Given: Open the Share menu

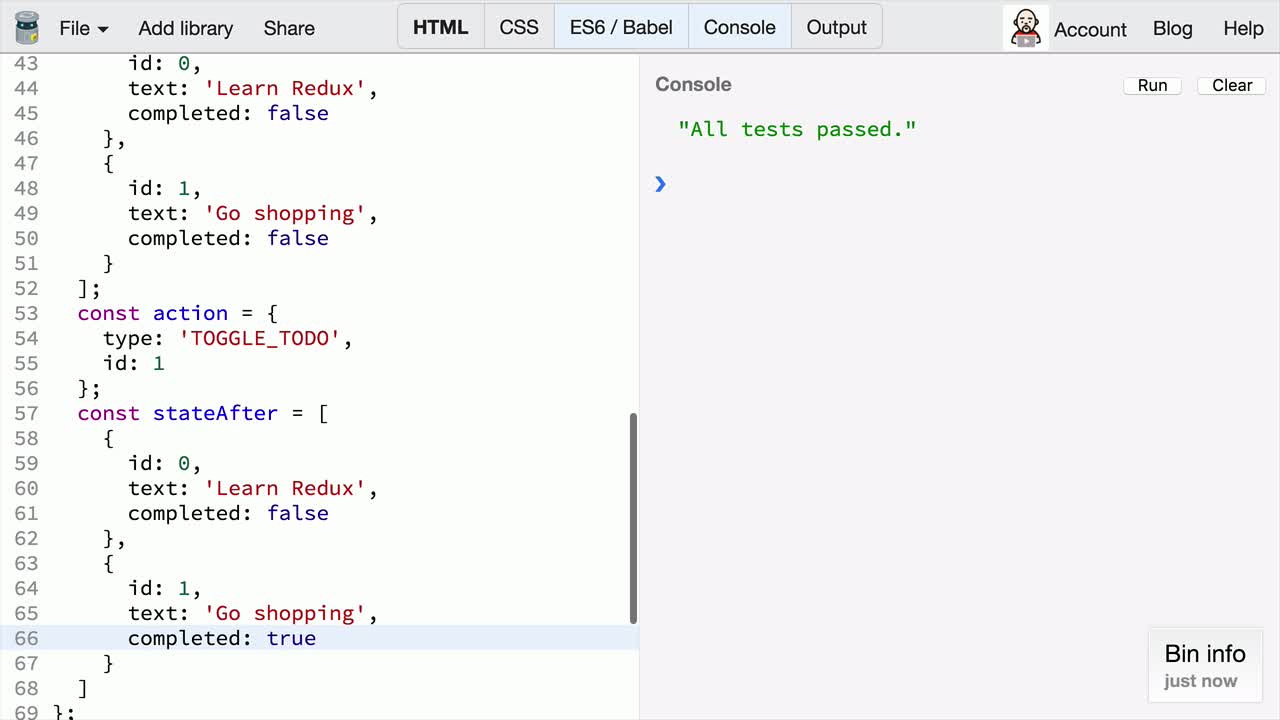Looking at the screenshot, I should click(289, 28).
